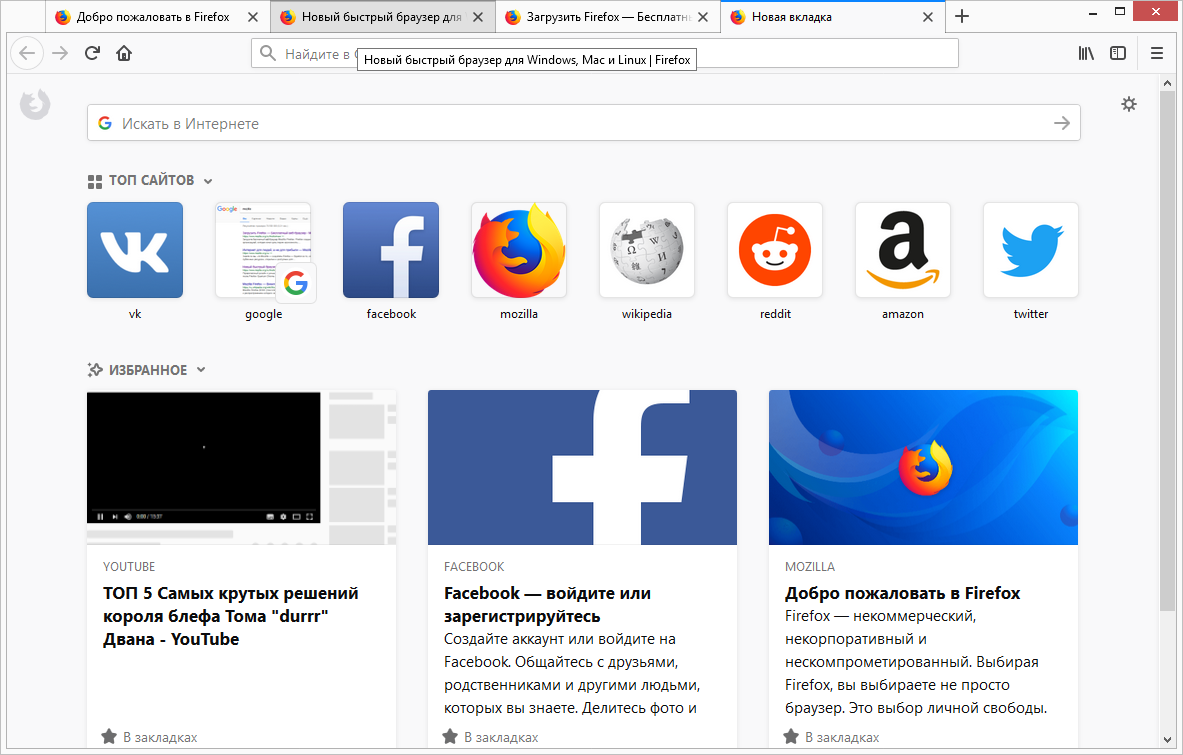This screenshot has width=1183, height=755.
Task: Click the address bar search field
Action: coord(605,53)
